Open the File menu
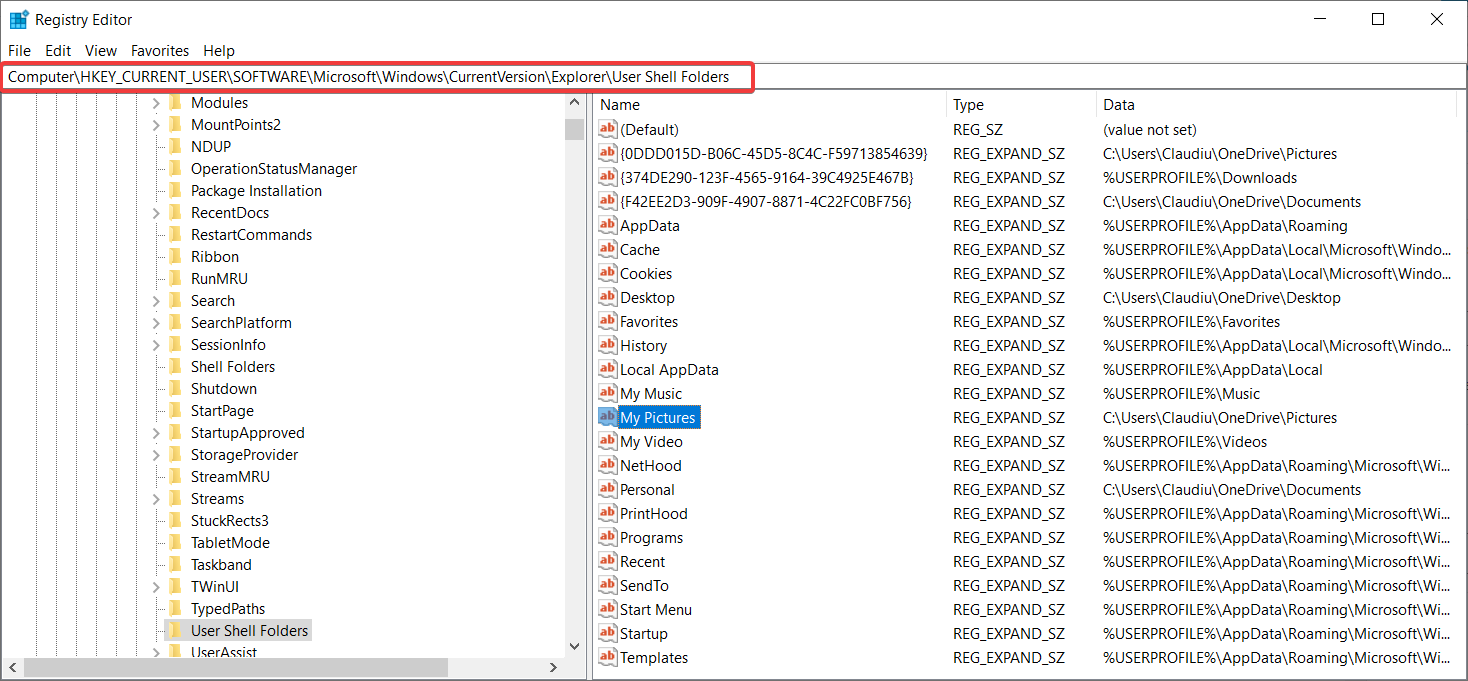The width and height of the screenshot is (1468, 681). (19, 50)
